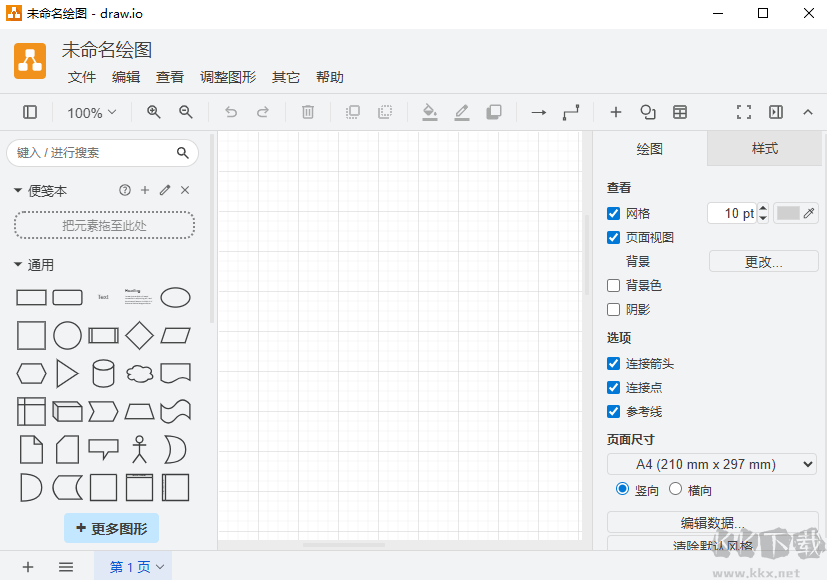Viewport: 827px width, 580px height.
Task: Open the line color pencil tool
Action: pyautogui.click(x=462, y=112)
